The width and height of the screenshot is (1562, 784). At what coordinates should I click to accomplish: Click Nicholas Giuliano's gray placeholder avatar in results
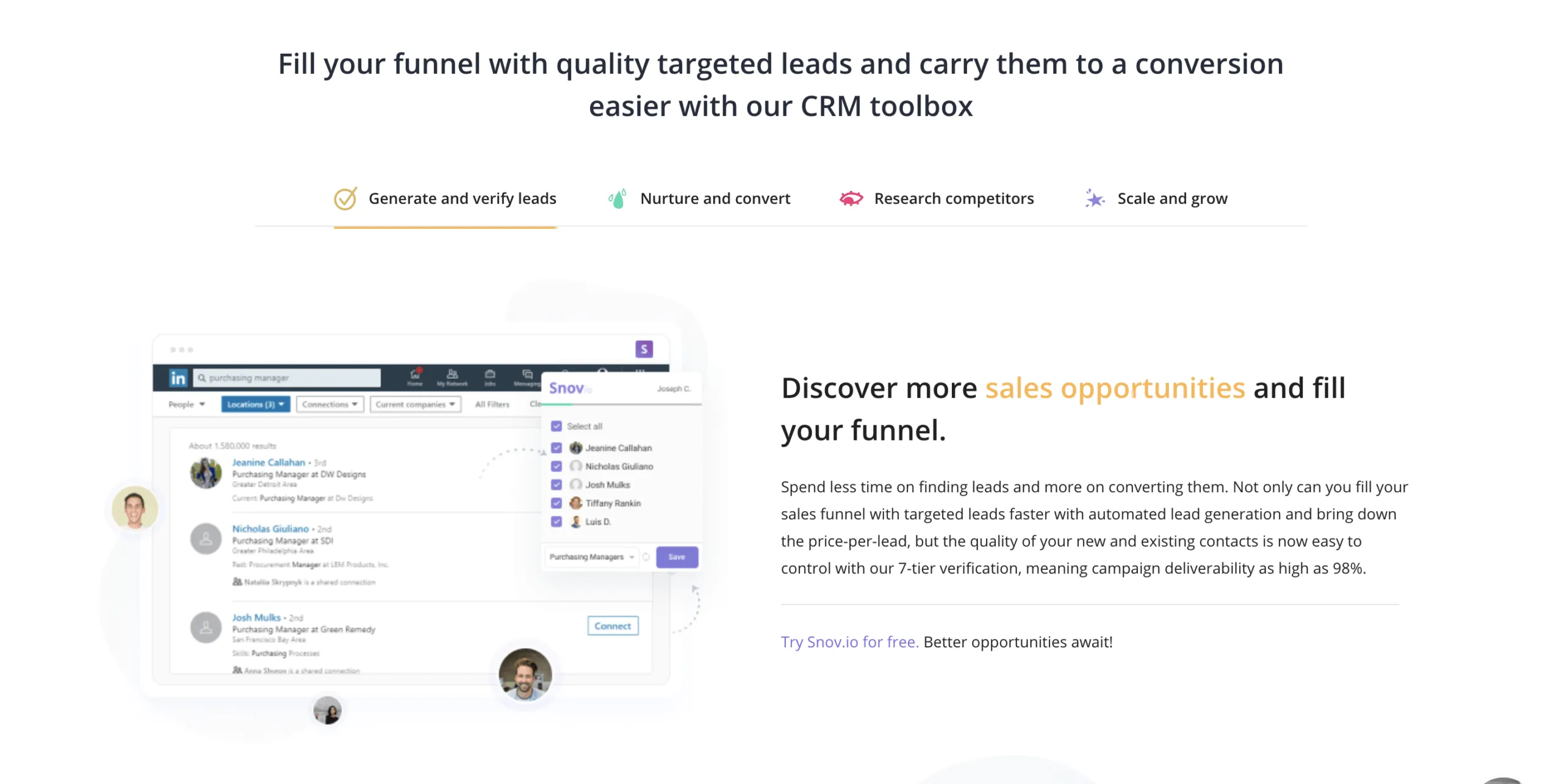click(206, 539)
